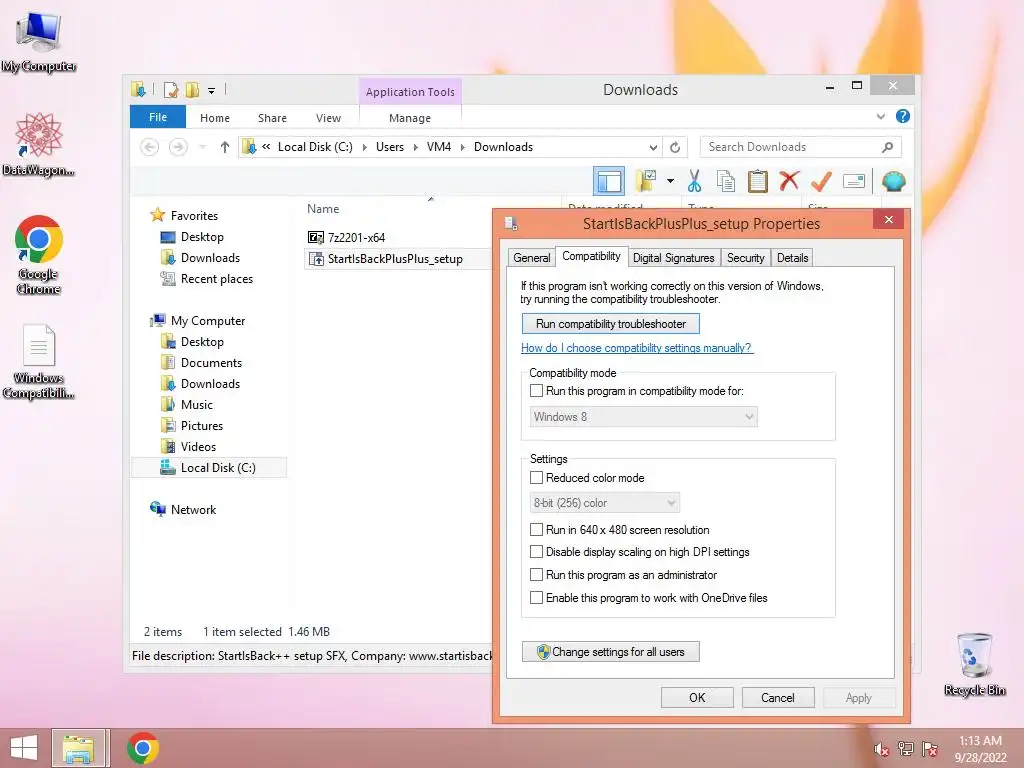Click Apply in Properties dialog
This screenshot has height=768, width=1024.
point(859,697)
